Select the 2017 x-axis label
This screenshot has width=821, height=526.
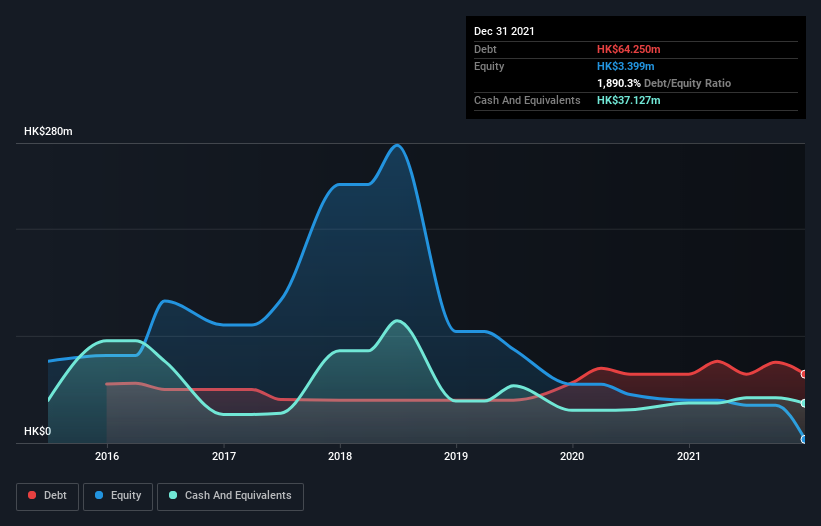(x=224, y=456)
